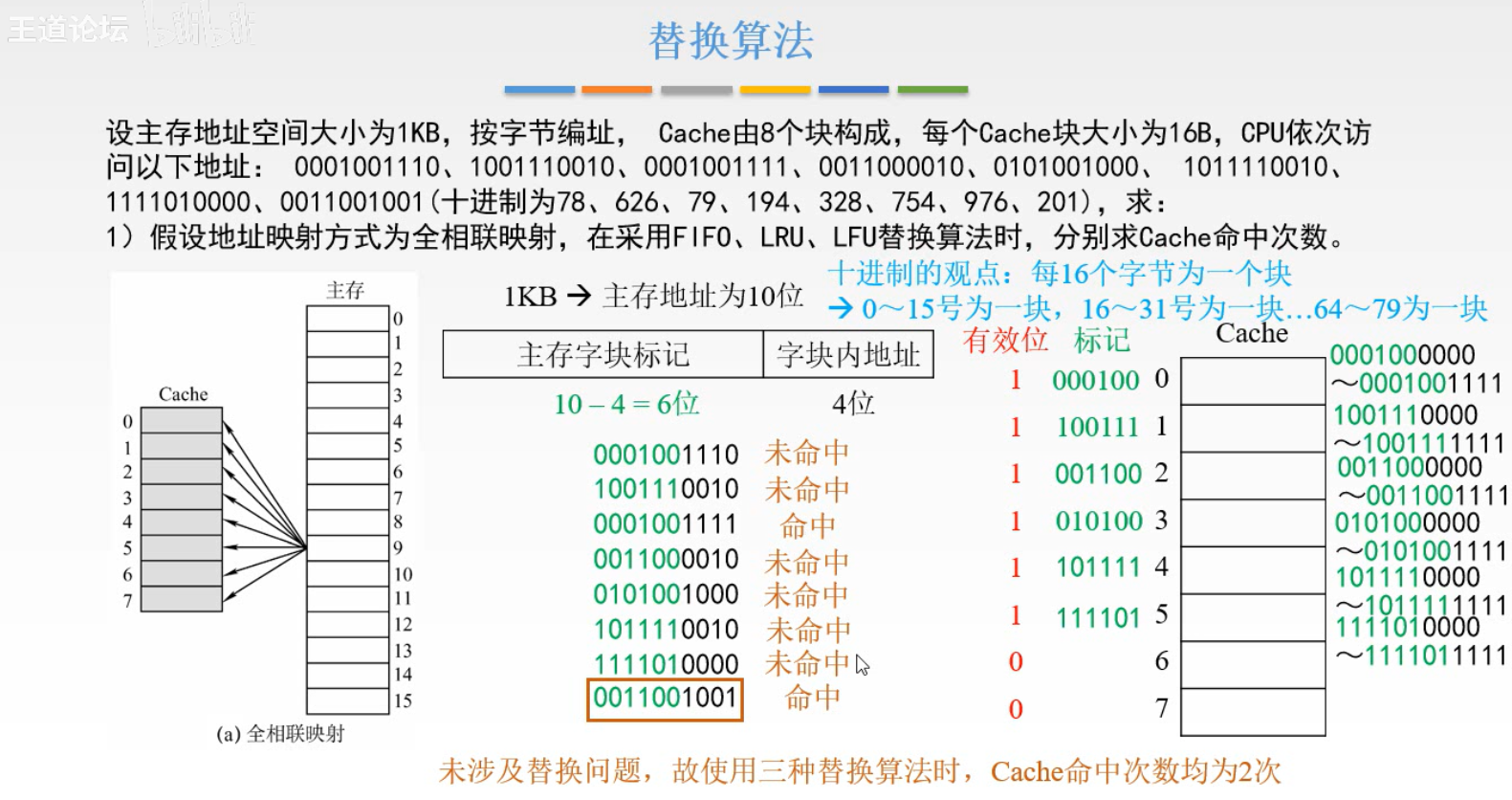Click the red 有效位 column header

coord(1005,340)
